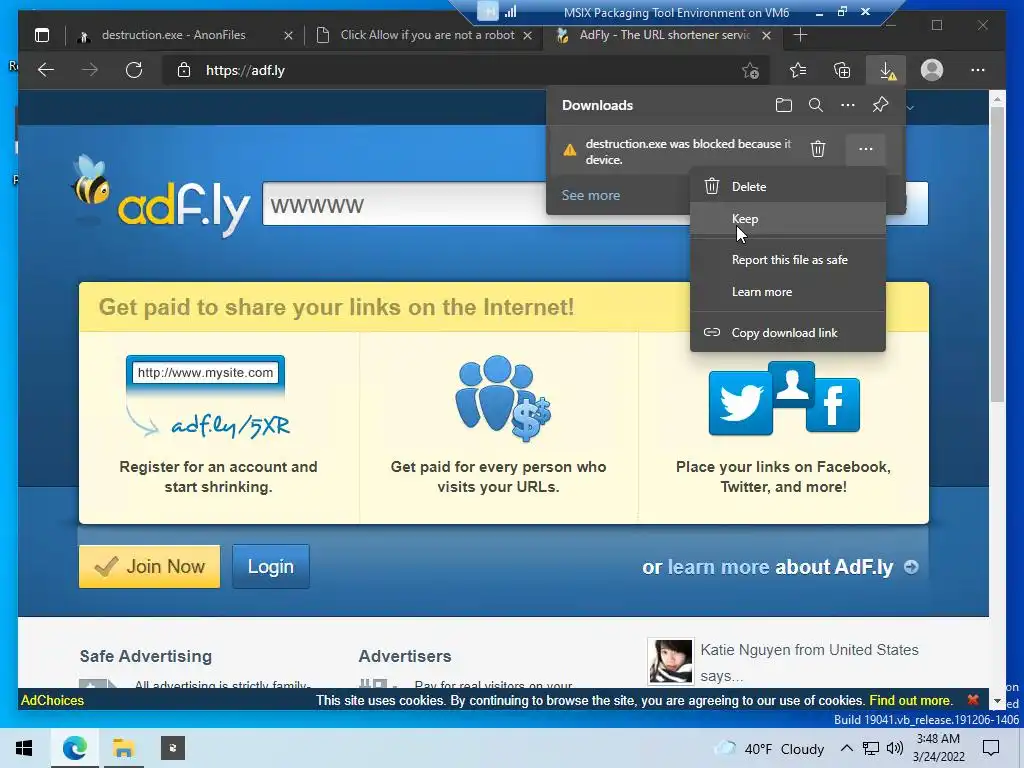Click the warning icon beside destruction.exe
The image size is (1024, 768).
569,150
